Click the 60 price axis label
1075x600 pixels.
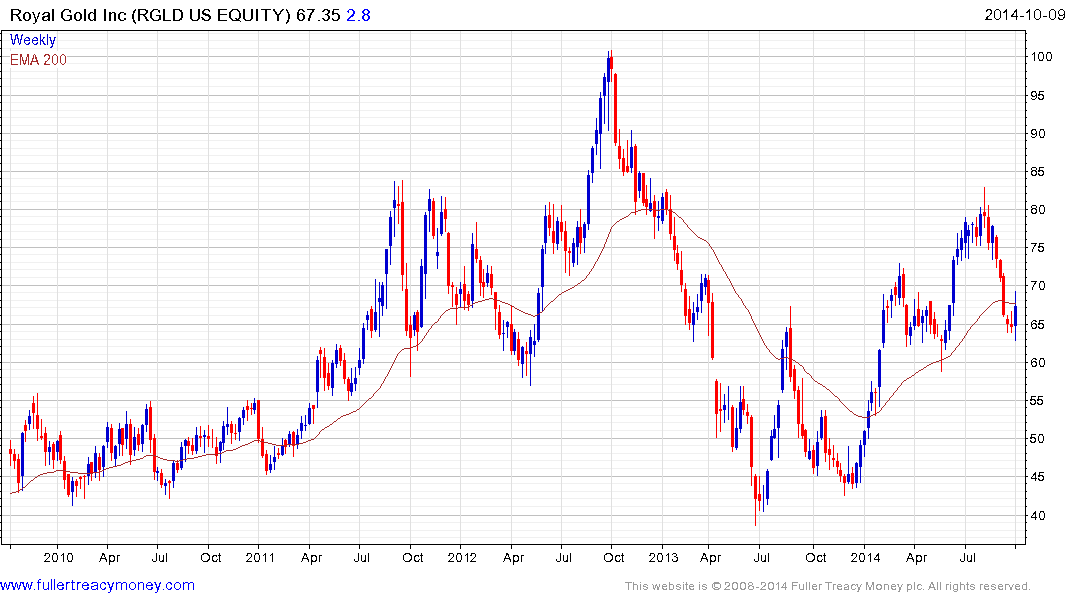1039,363
